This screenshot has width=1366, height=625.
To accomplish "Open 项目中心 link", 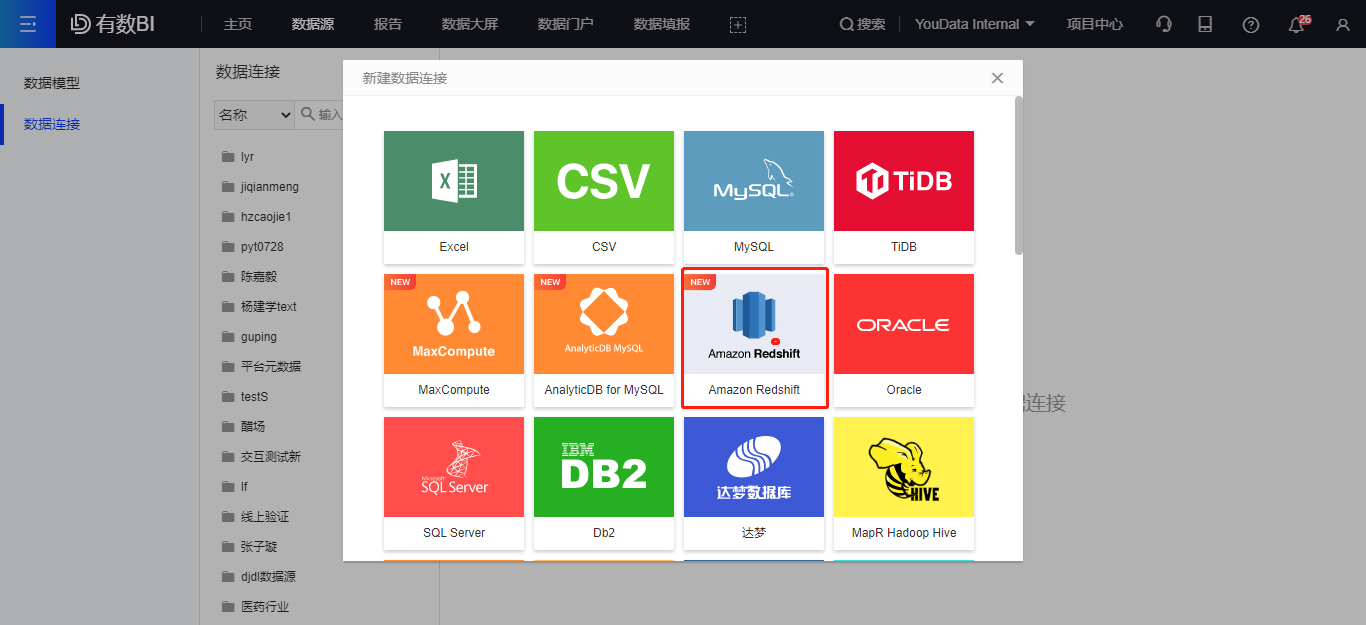I will [x=1095, y=24].
